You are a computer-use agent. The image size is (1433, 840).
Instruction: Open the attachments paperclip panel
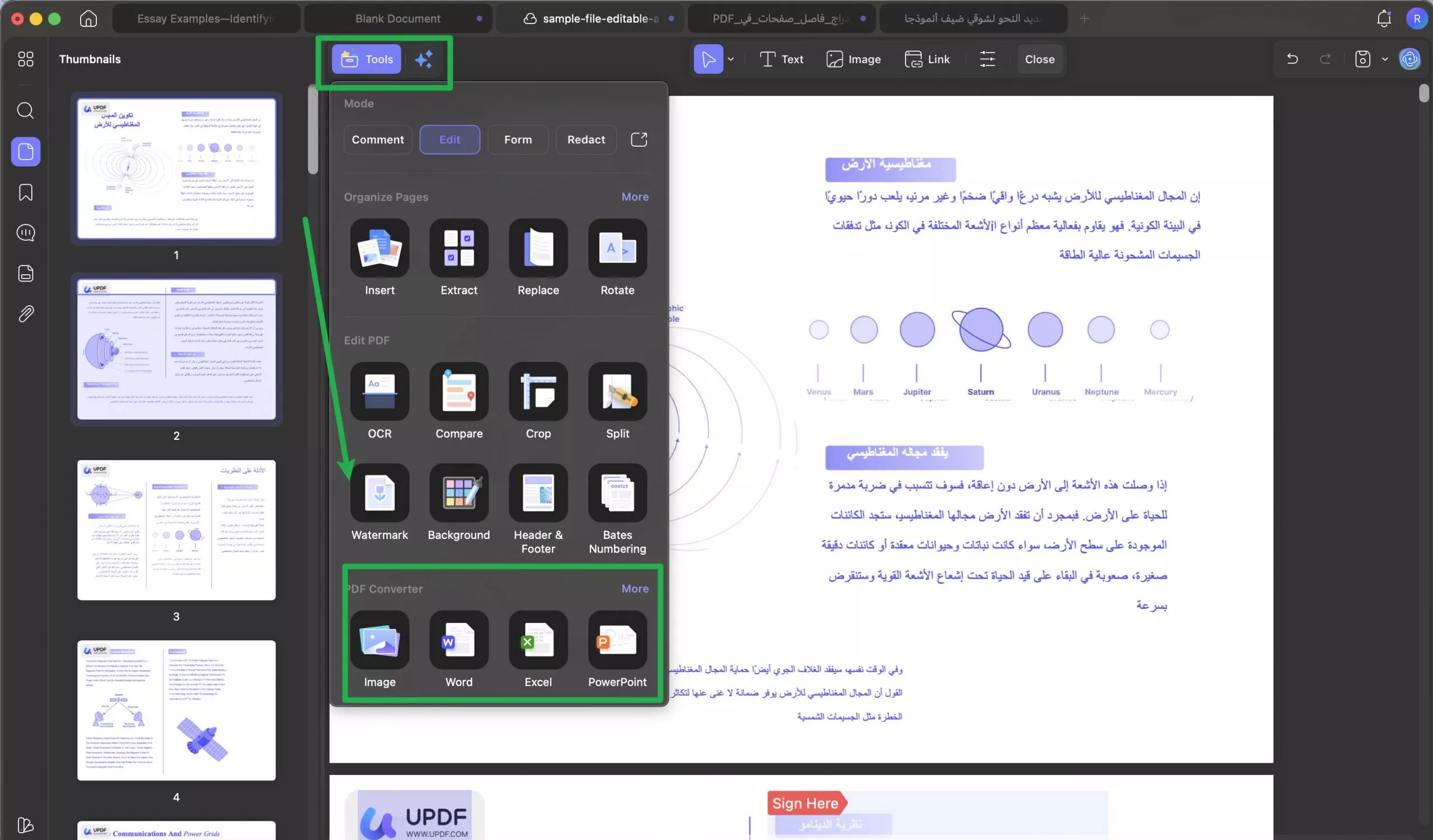tap(26, 314)
